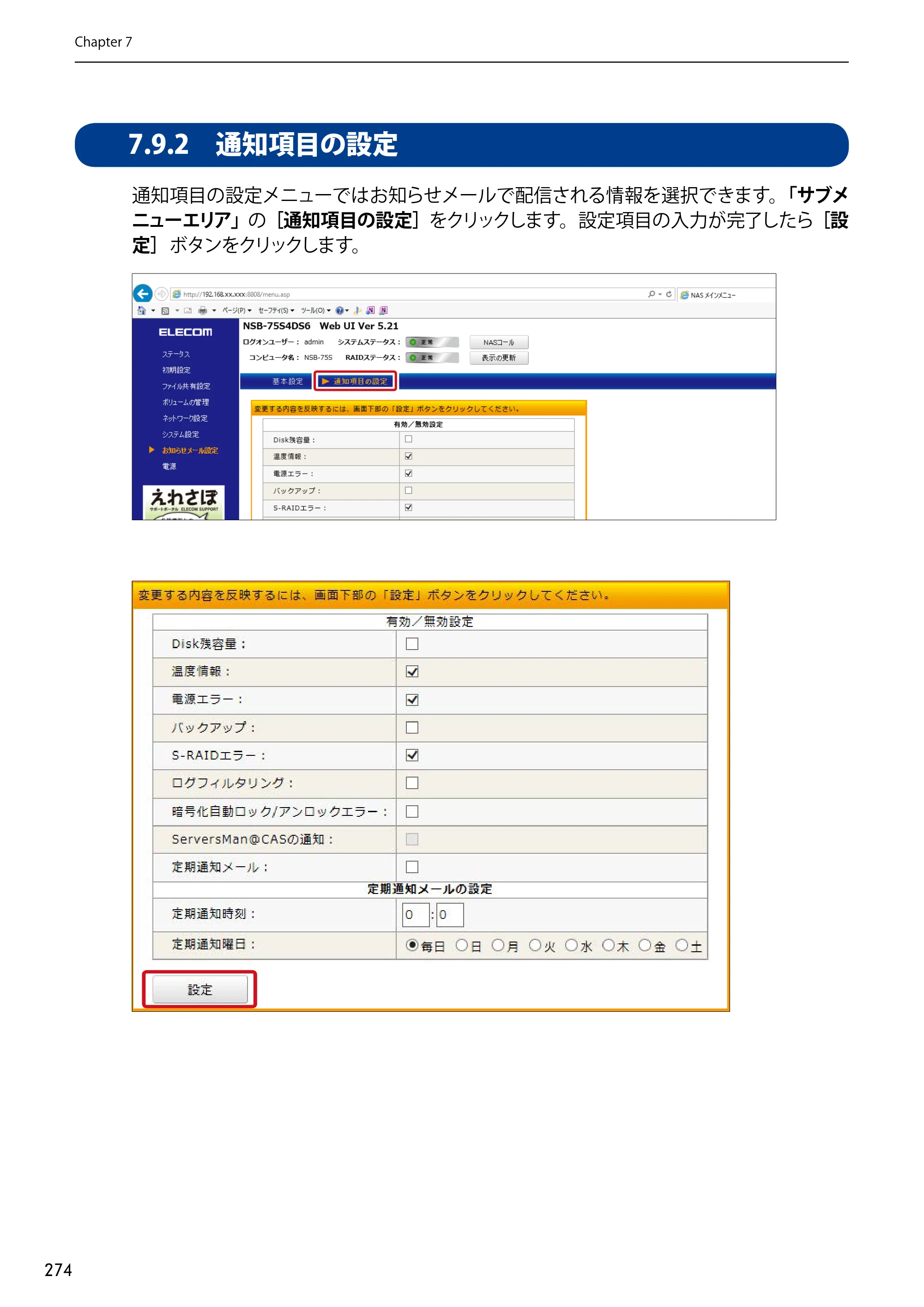924x1307 pixels.
Task: Uncheck 電源エラー checkbox in enlarged panel
Action: [412, 699]
